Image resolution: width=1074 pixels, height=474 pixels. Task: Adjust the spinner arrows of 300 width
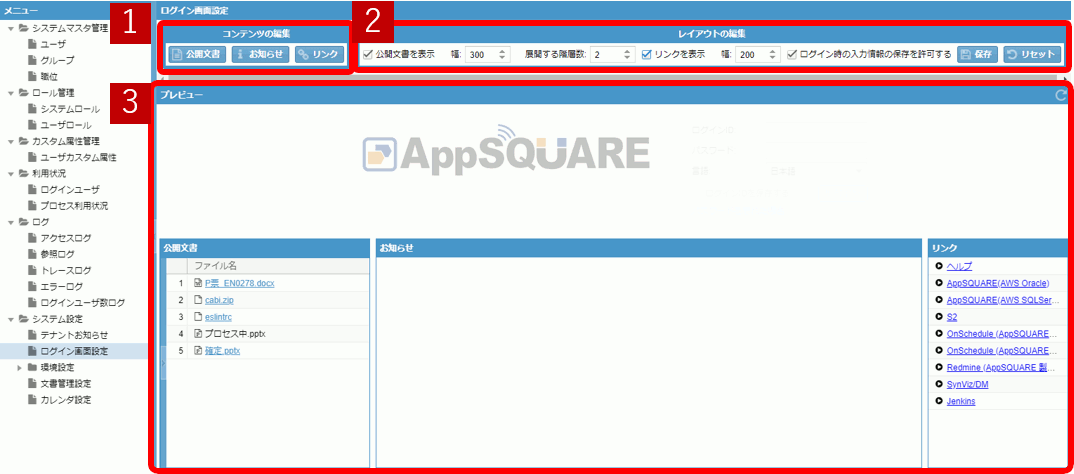pos(504,55)
